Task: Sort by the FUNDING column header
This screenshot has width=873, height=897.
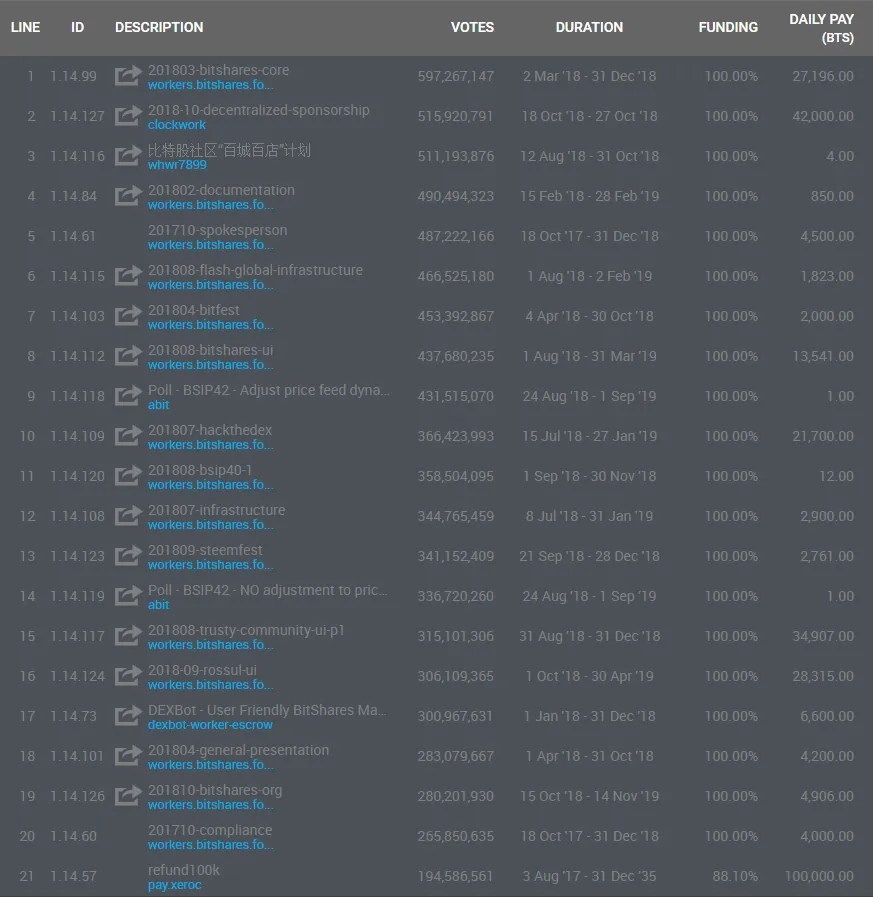Action: pyautogui.click(x=728, y=27)
